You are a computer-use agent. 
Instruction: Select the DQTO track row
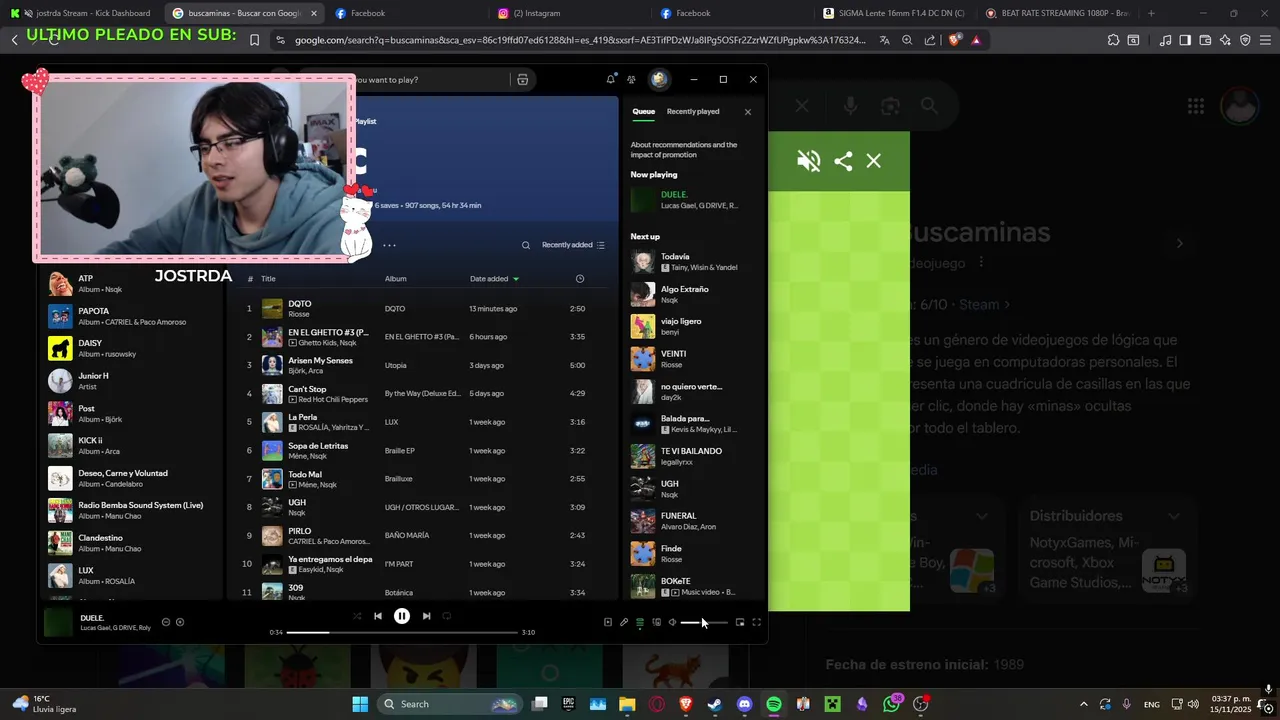pos(418,308)
